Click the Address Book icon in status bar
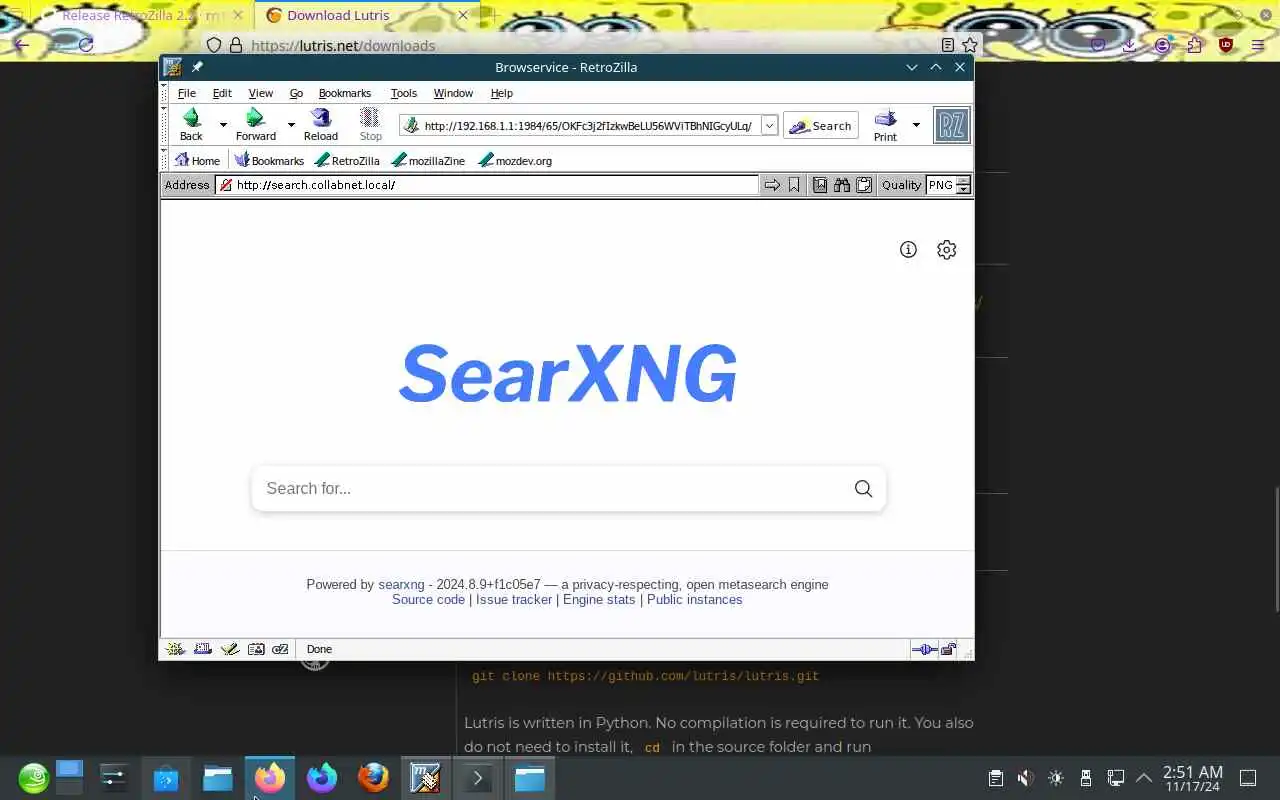 tap(256, 649)
